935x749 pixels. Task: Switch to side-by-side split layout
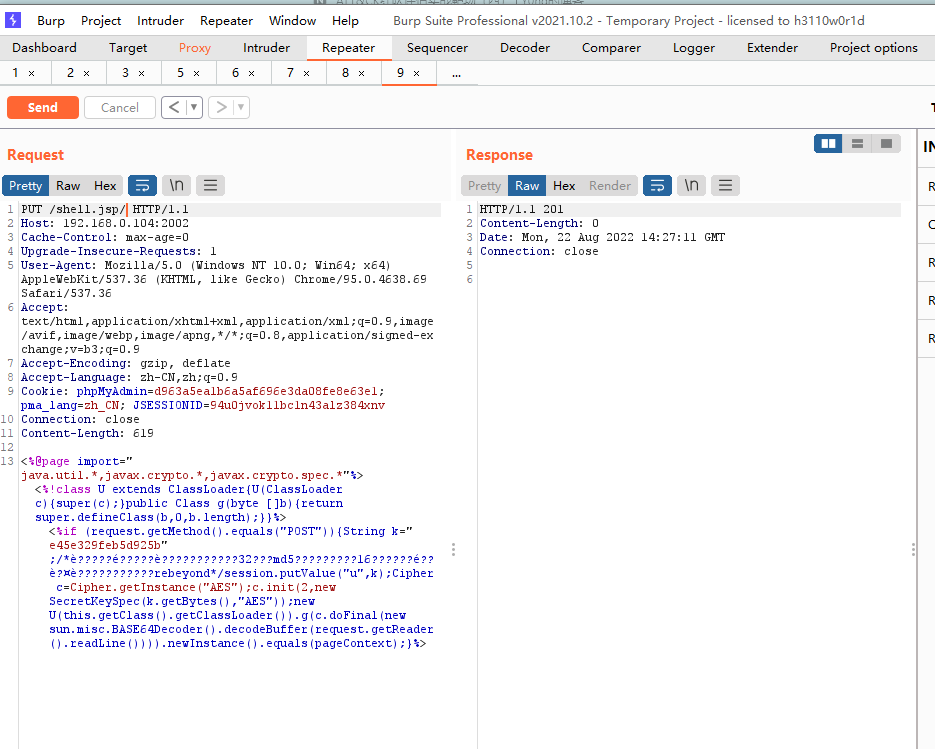click(x=828, y=144)
